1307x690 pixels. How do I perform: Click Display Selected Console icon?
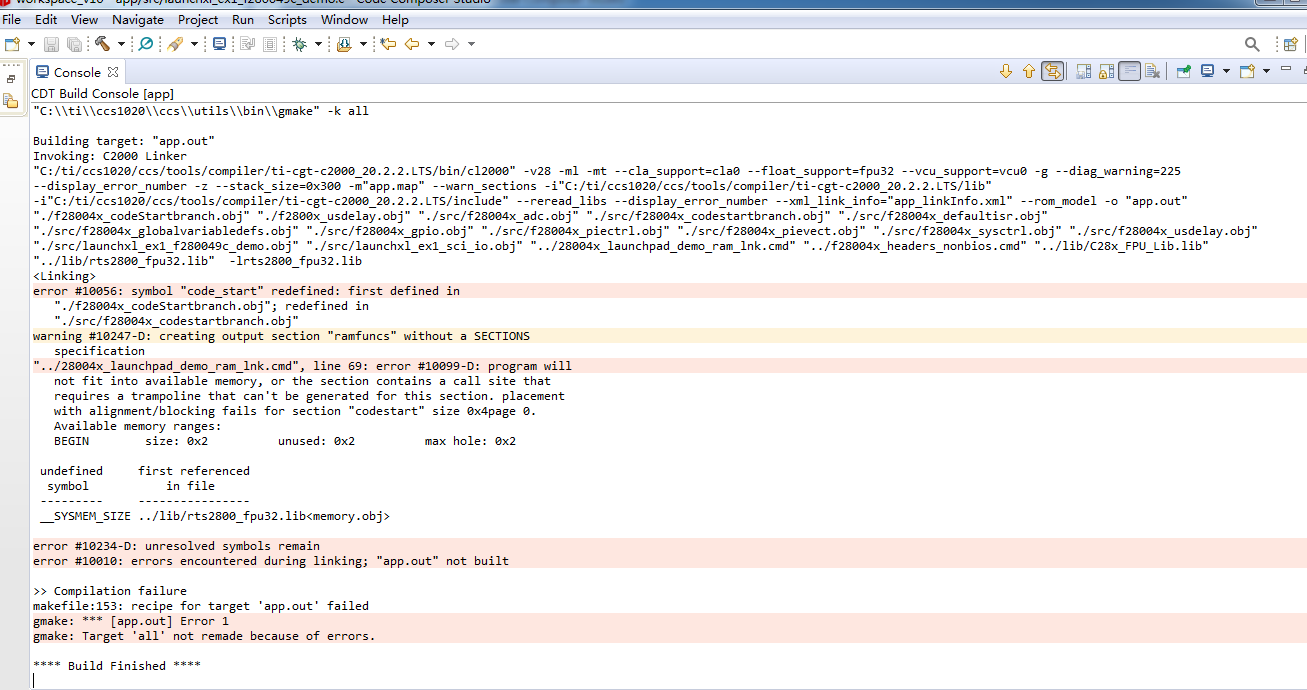click(1208, 71)
